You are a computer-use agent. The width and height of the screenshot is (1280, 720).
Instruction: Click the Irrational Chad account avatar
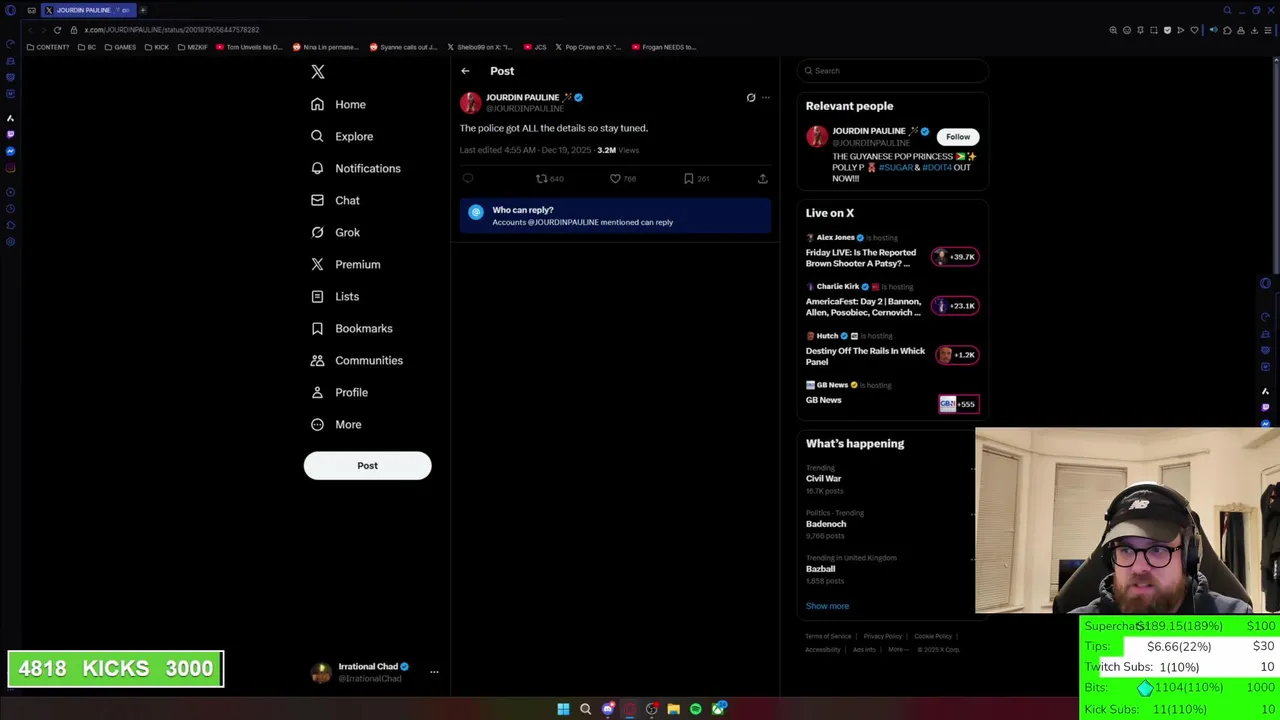point(321,672)
